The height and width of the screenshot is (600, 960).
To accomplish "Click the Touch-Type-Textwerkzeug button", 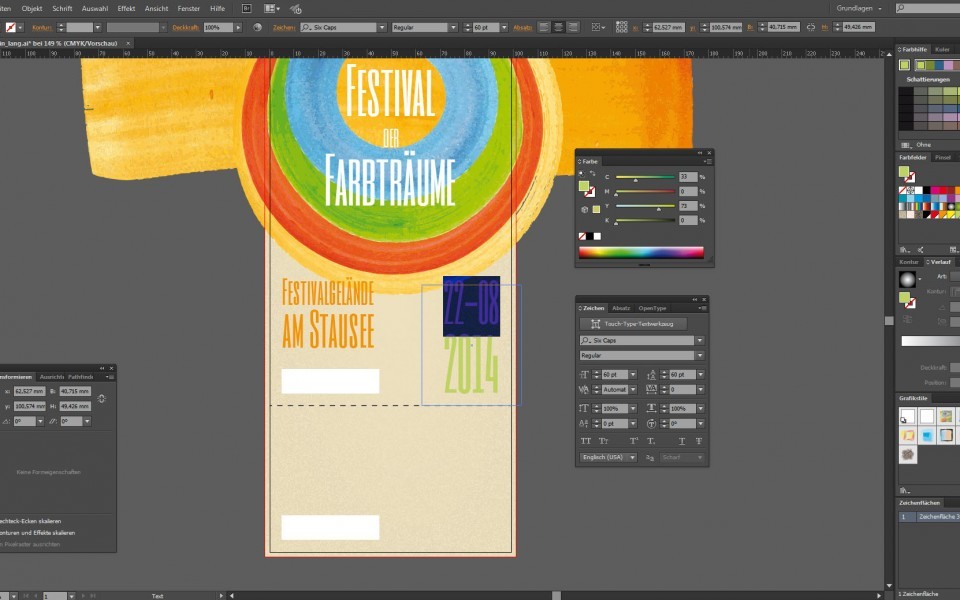I will [x=633, y=324].
